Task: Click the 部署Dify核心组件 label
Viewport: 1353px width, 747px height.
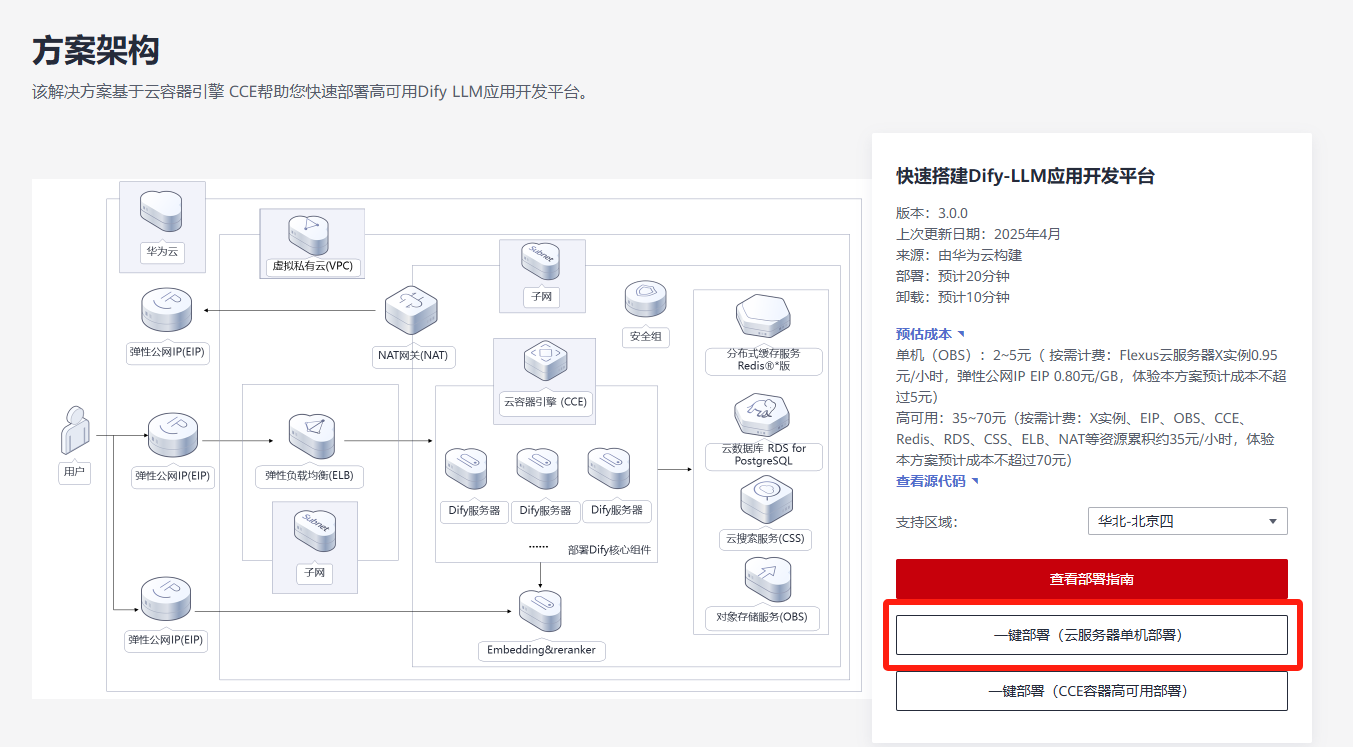Action: click(x=609, y=550)
